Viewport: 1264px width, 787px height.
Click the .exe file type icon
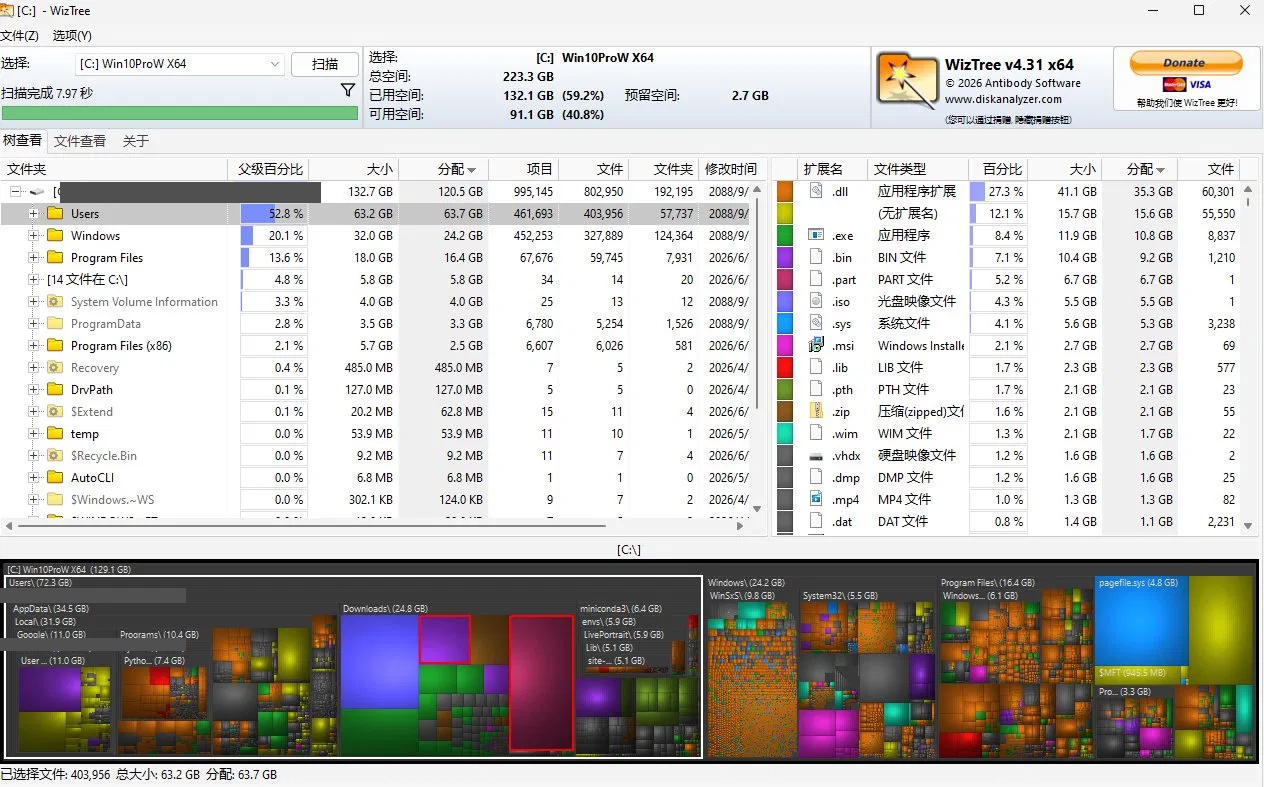(815, 235)
